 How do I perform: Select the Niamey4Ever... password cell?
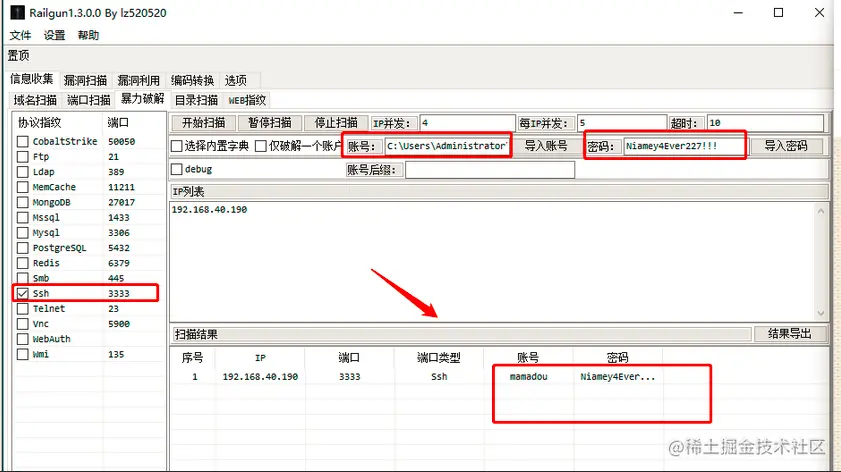pyautogui.click(x=617, y=377)
